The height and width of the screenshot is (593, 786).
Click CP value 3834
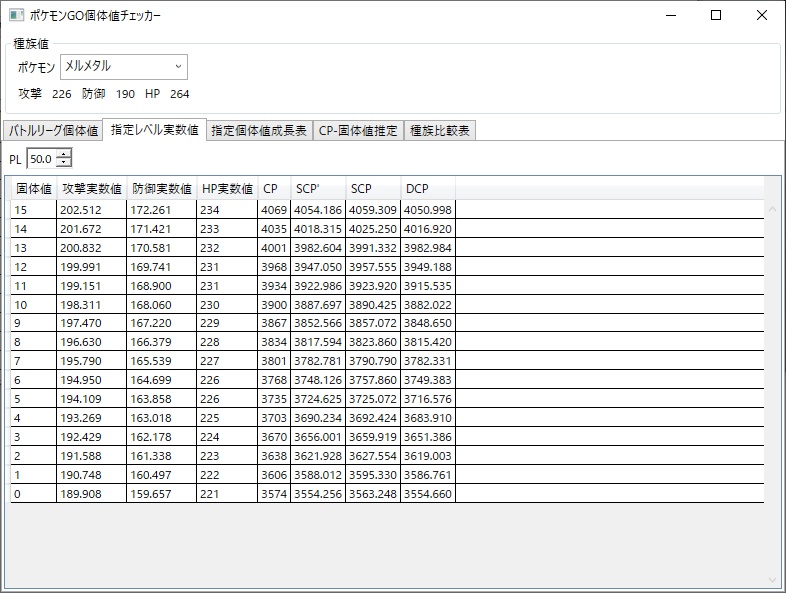pos(274,342)
